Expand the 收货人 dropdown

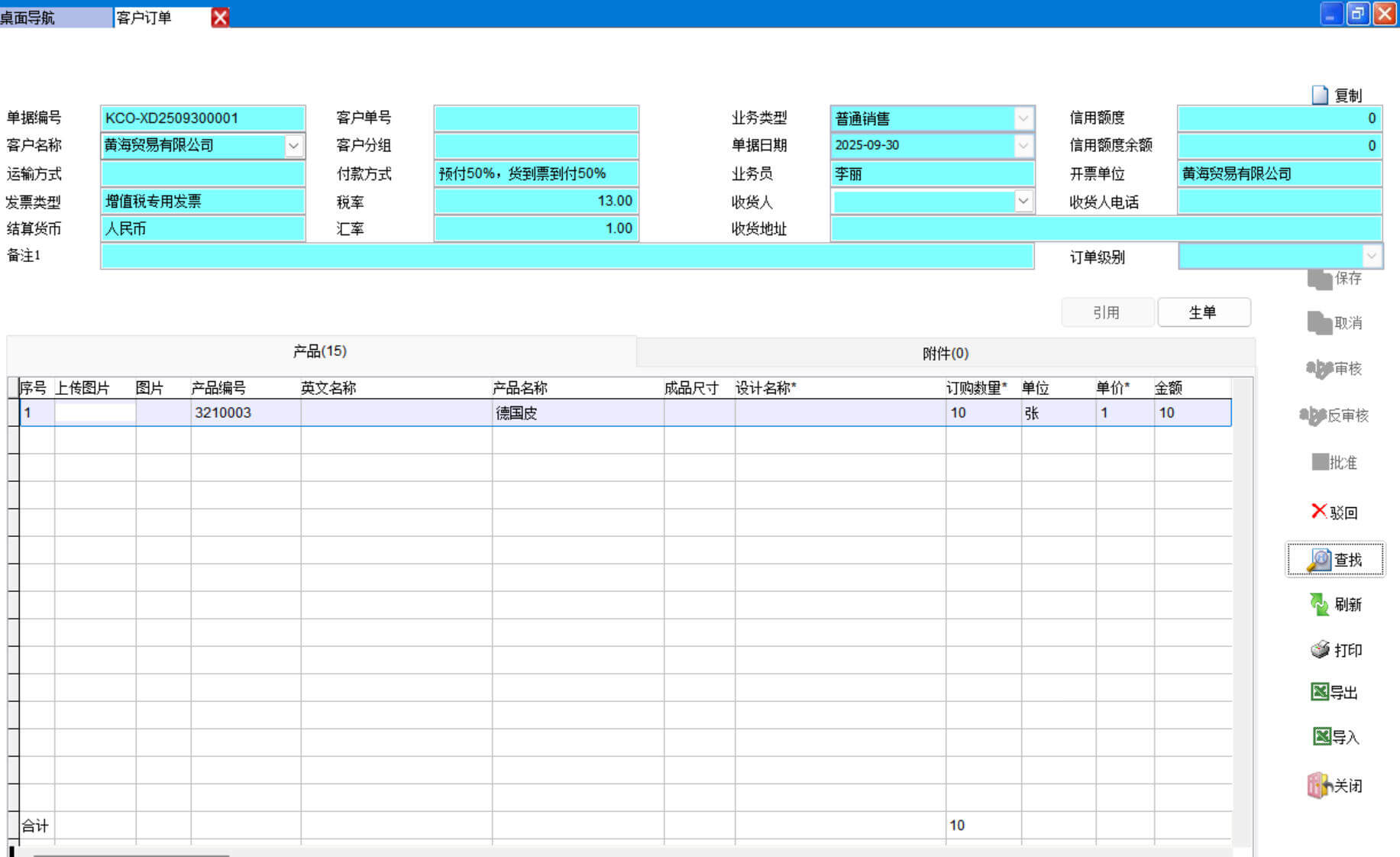pyautogui.click(x=1023, y=201)
